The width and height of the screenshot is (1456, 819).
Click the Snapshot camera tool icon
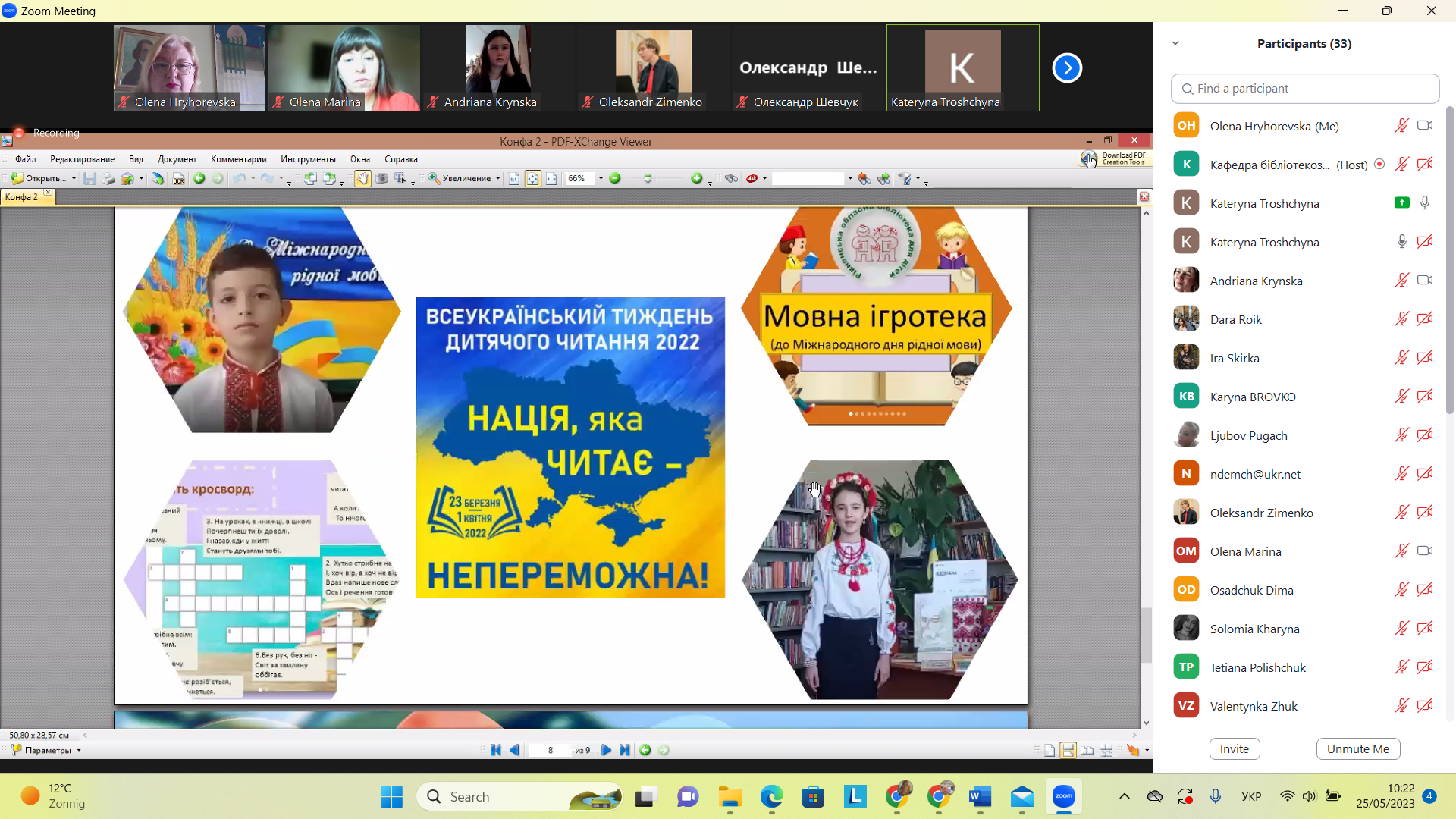(x=381, y=179)
